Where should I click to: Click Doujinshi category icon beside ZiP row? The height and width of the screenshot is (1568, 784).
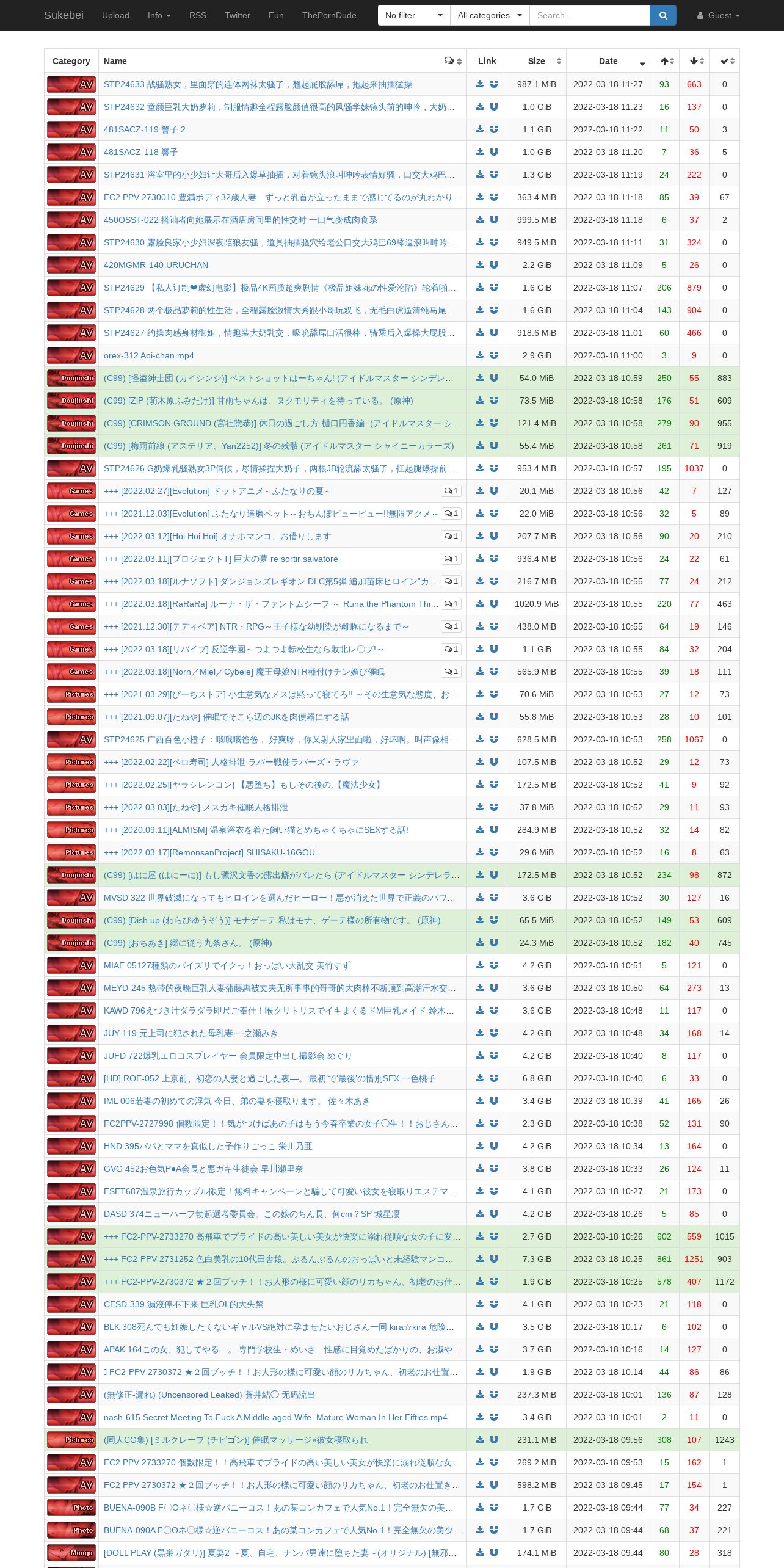pos(71,401)
